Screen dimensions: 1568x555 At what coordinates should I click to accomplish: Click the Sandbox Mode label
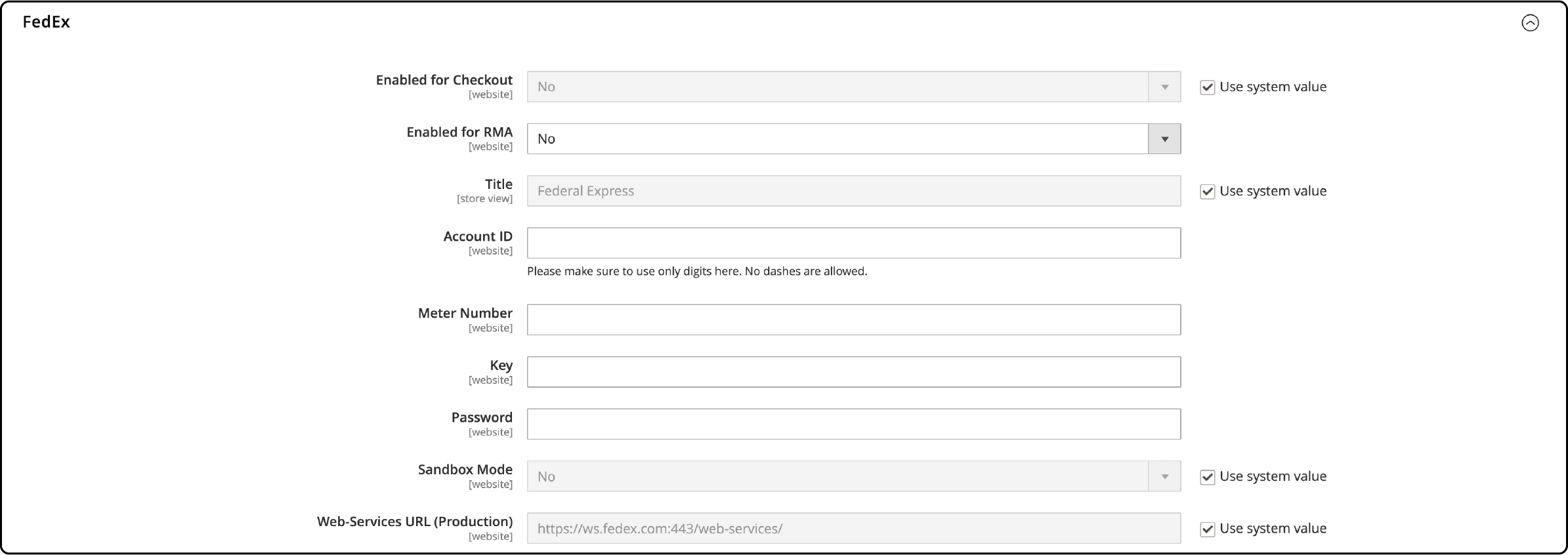tap(465, 469)
